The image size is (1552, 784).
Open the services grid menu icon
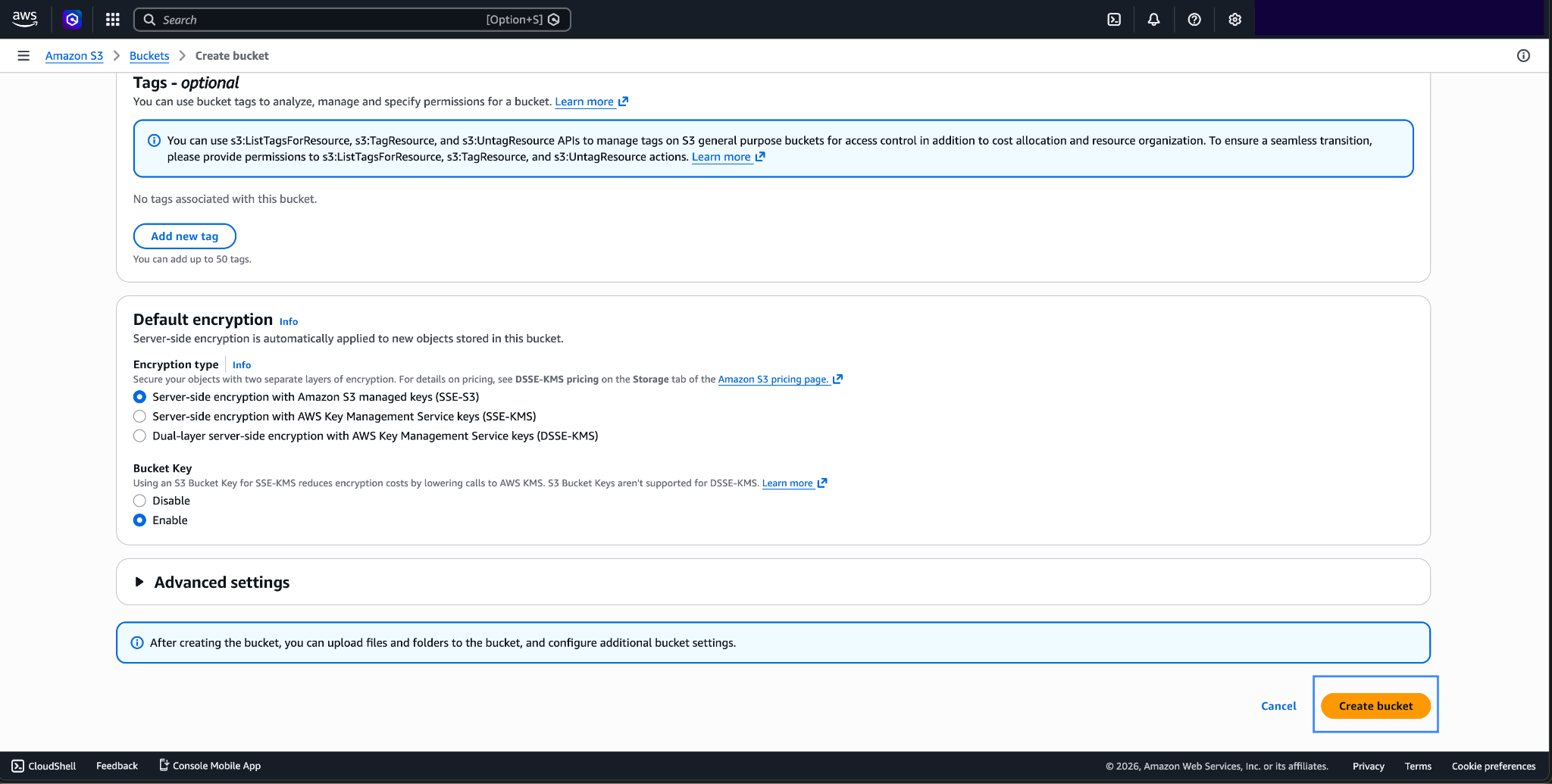(x=113, y=20)
